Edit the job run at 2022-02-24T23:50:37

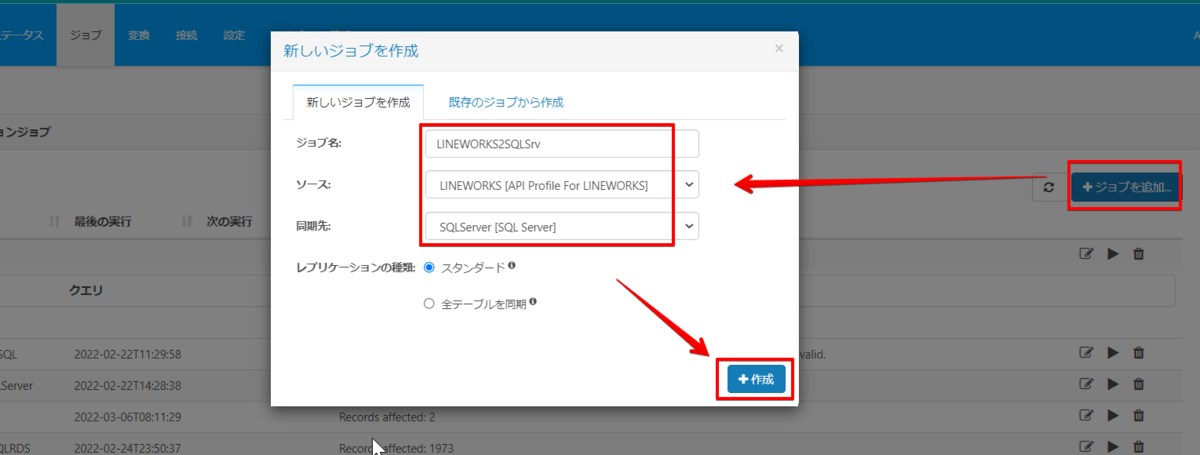[1086, 447]
